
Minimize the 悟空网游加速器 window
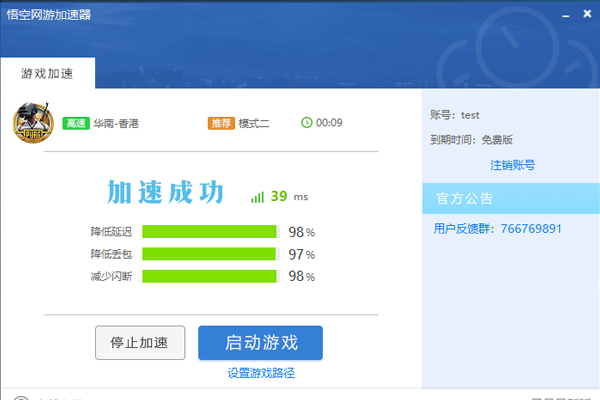[x=566, y=15]
